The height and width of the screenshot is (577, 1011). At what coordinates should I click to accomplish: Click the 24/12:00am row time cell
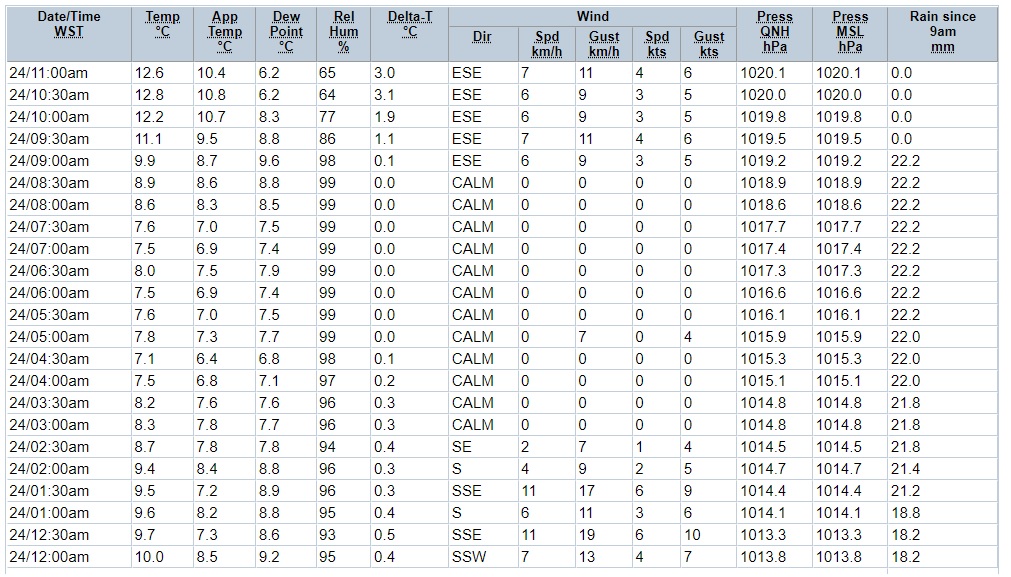49,557
